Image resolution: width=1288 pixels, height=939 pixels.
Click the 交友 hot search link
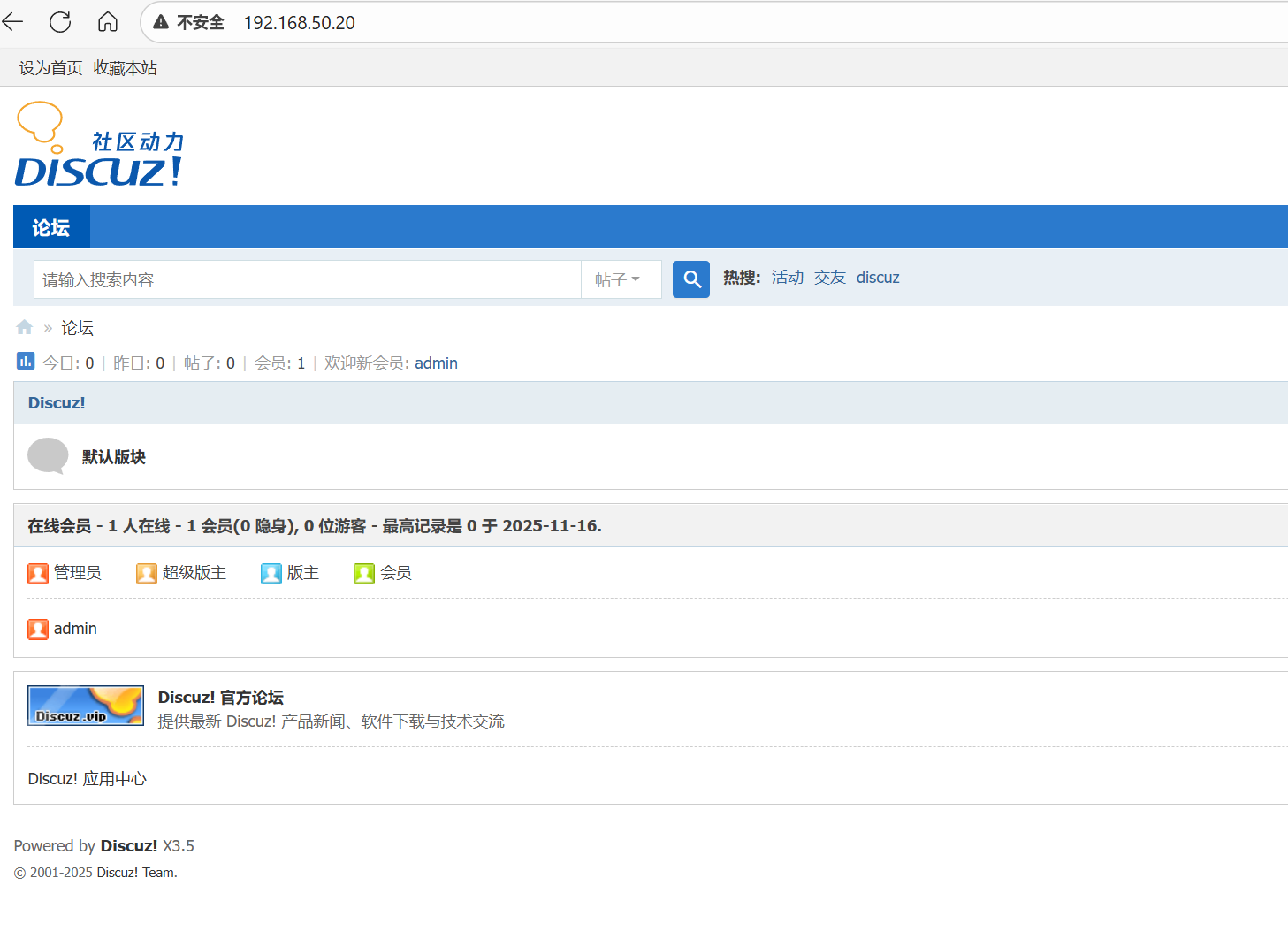(830, 278)
